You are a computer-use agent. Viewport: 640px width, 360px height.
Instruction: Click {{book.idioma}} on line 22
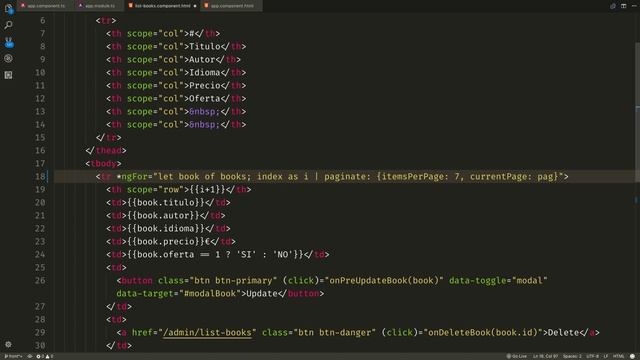(166, 229)
